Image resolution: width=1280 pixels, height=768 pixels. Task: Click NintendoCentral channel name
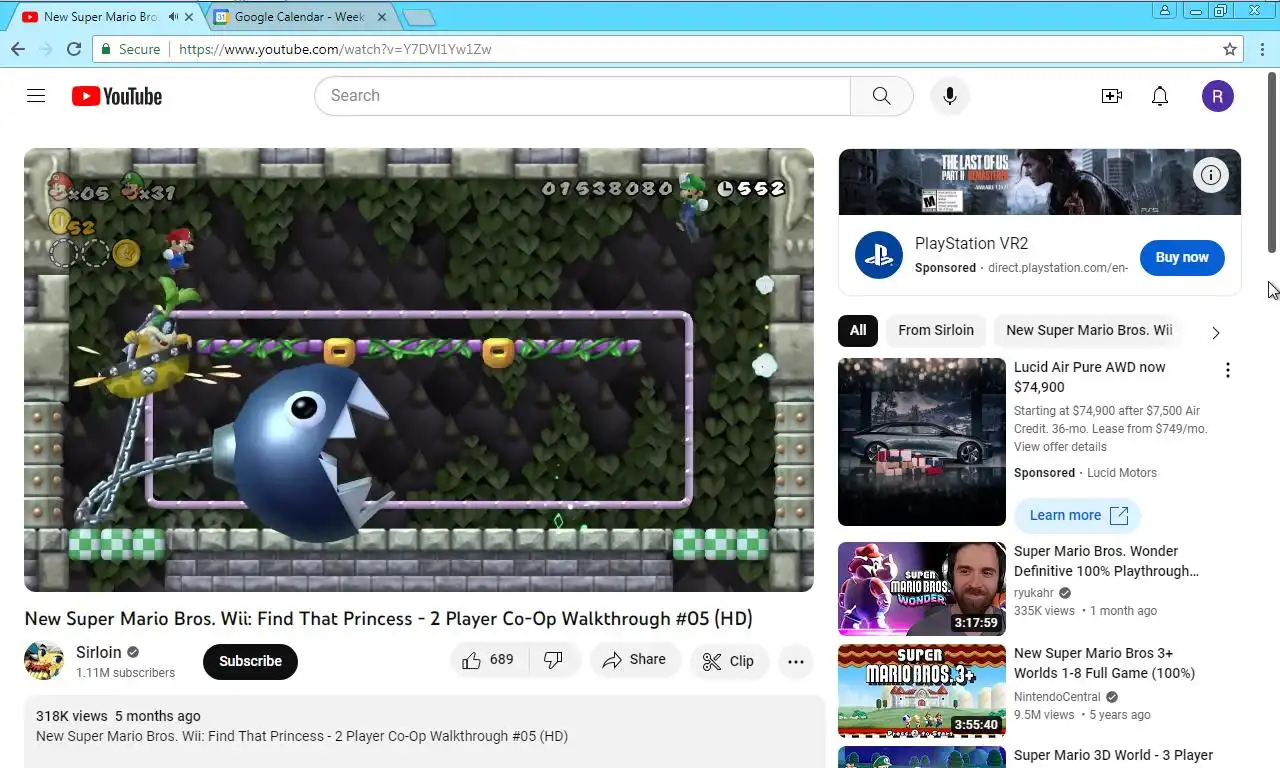(1059, 696)
